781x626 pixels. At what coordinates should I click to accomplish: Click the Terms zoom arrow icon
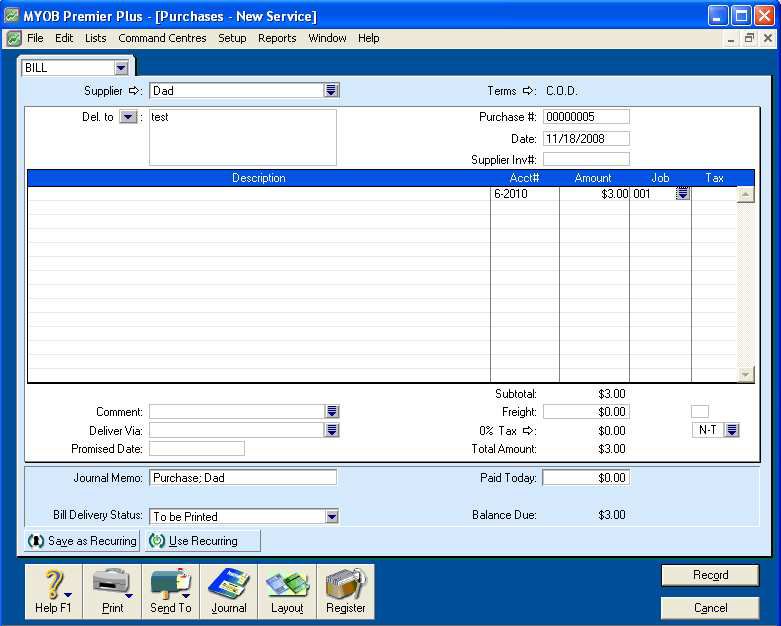tap(528, 91)
